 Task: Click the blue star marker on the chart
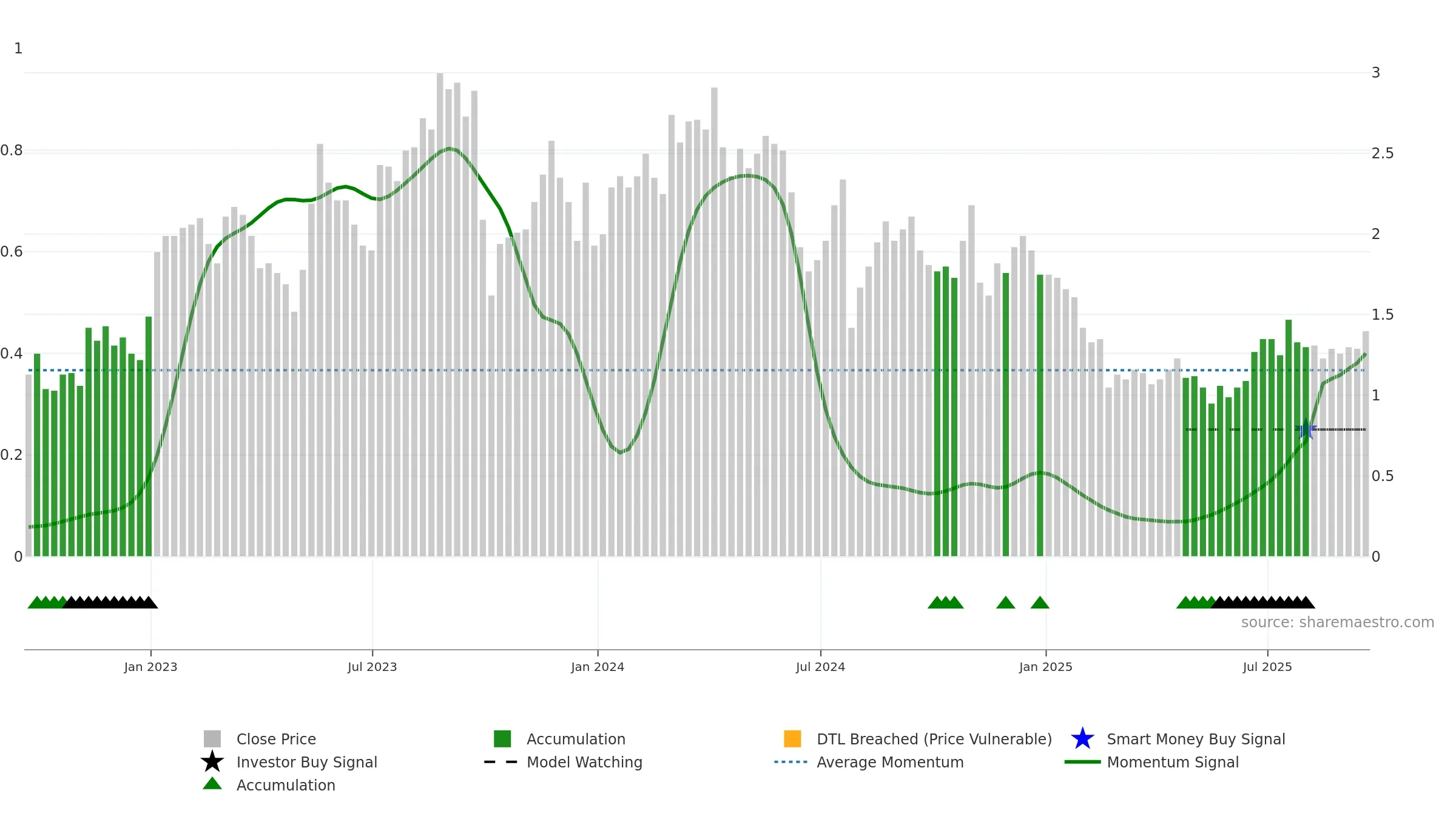click(1306, 430)
